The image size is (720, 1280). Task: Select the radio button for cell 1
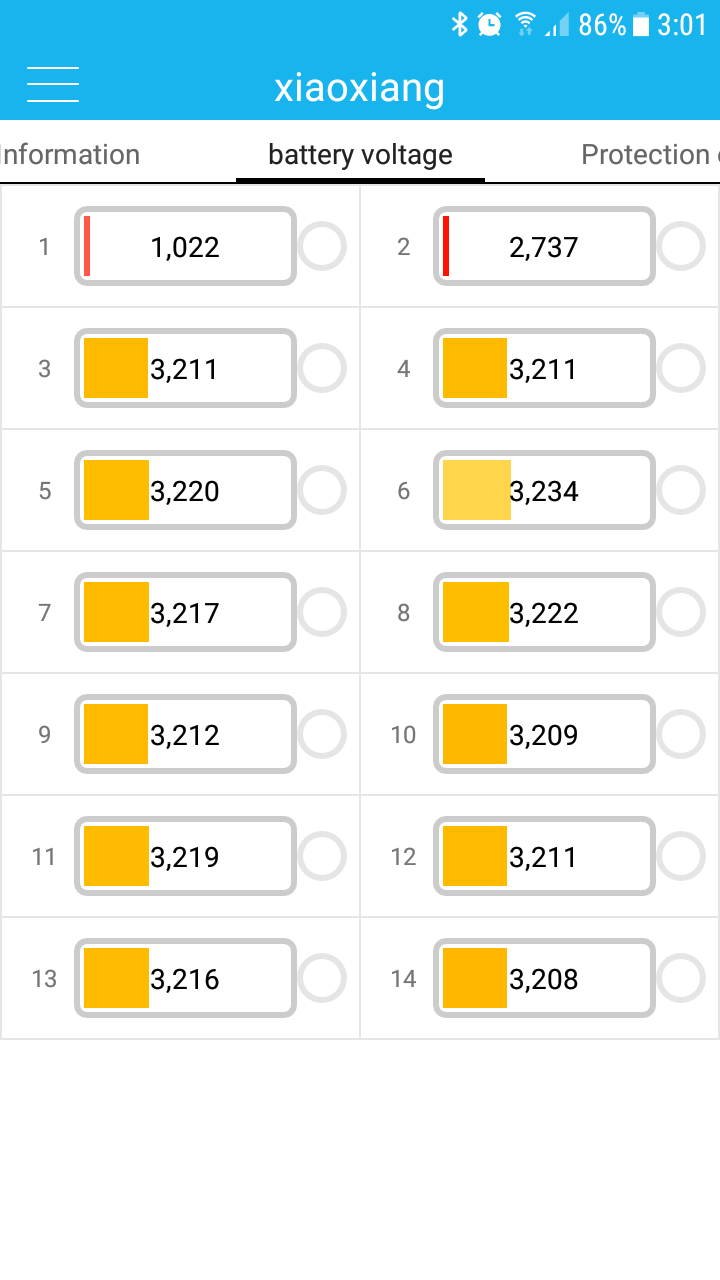[x=322, y=246]
